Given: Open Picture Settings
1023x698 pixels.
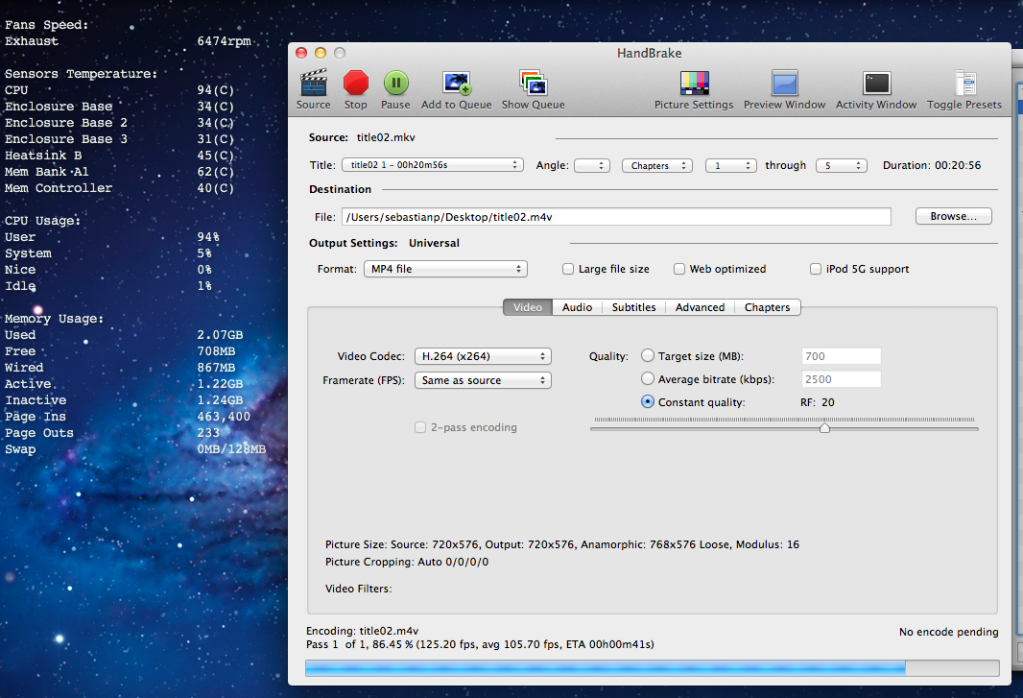Looking at the screenshot, I should (x=694, y=84).
